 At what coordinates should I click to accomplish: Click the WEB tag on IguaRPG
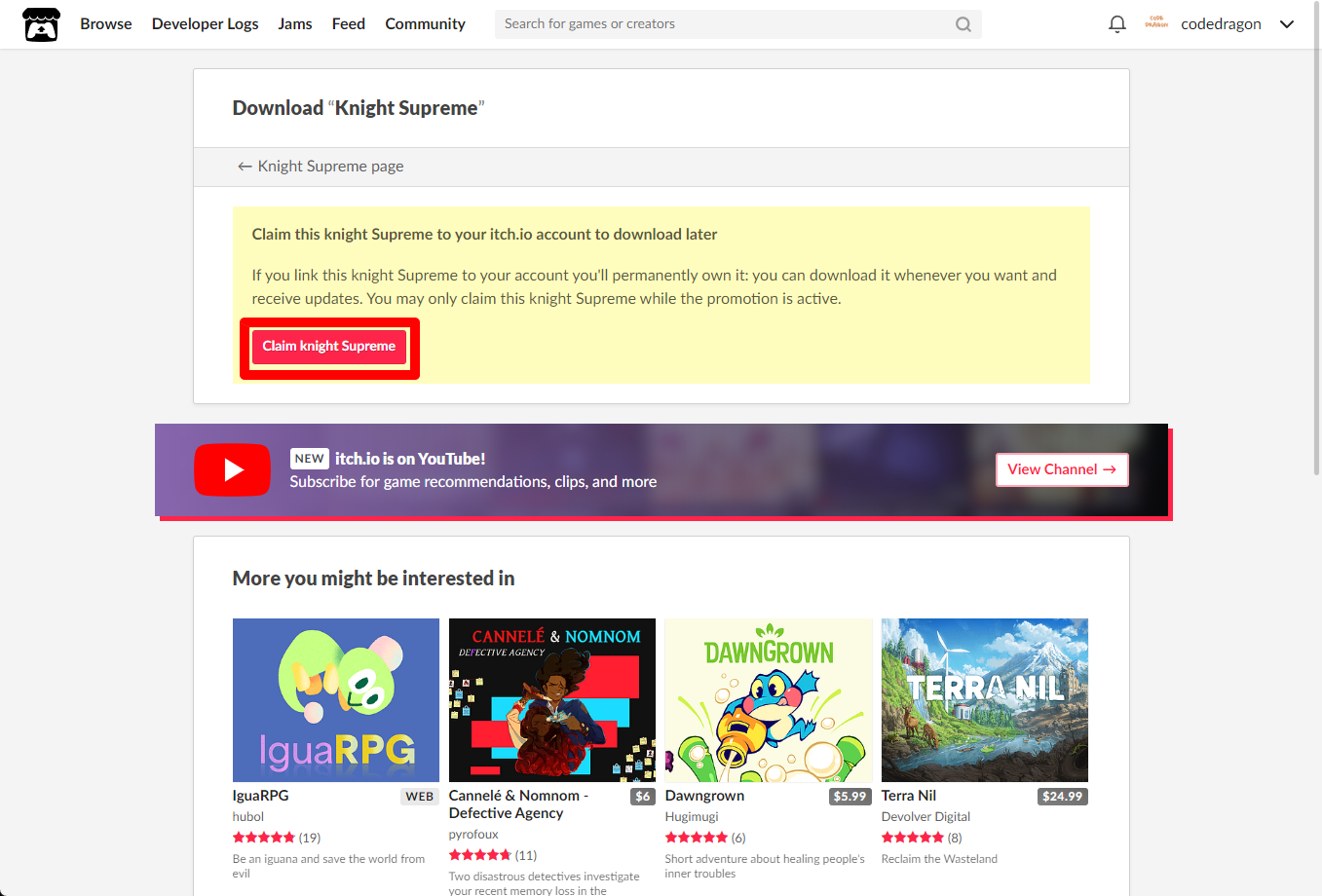(x=420, y=797)
